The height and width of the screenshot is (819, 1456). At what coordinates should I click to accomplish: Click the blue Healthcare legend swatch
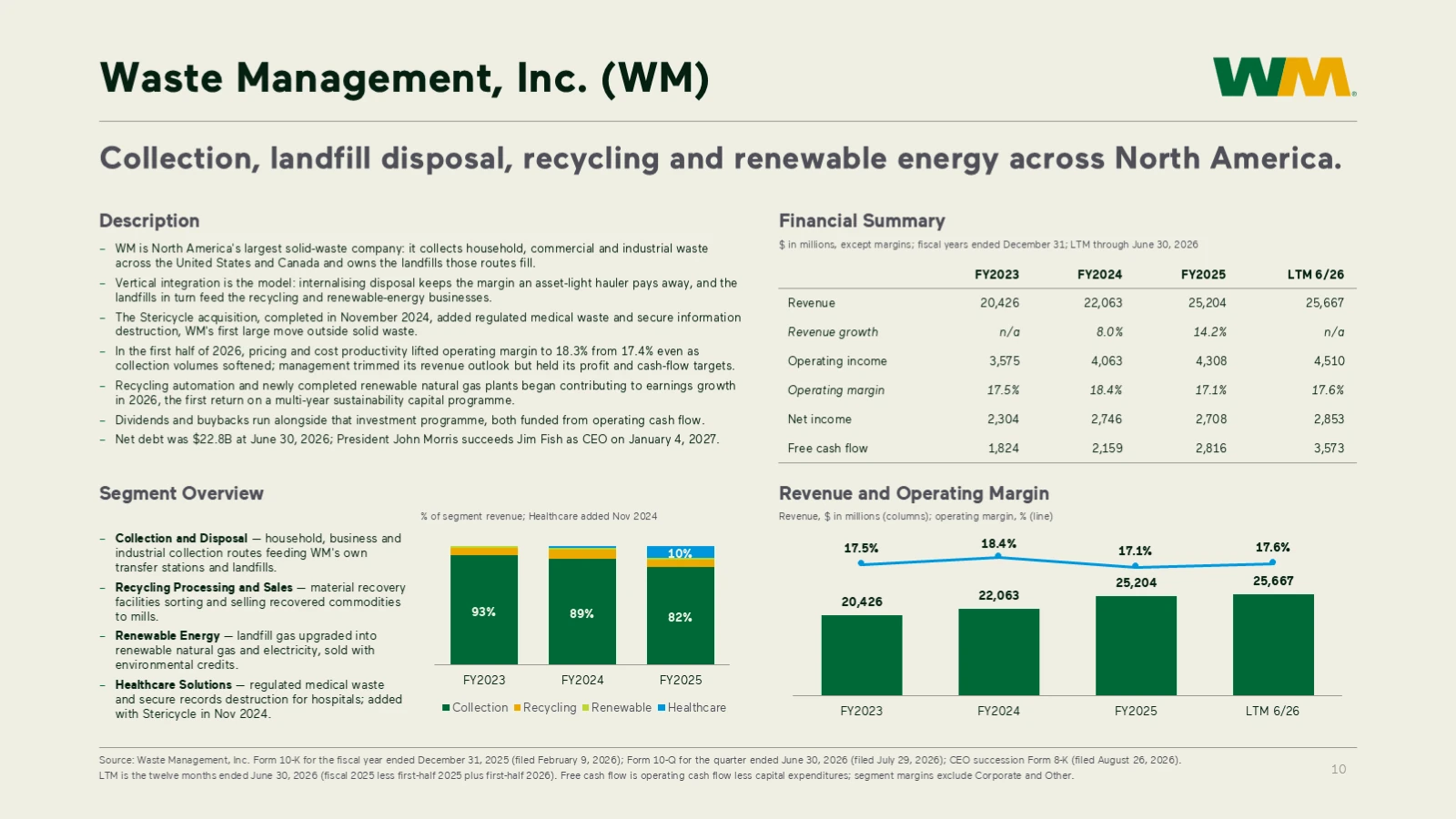click(662, 708)
